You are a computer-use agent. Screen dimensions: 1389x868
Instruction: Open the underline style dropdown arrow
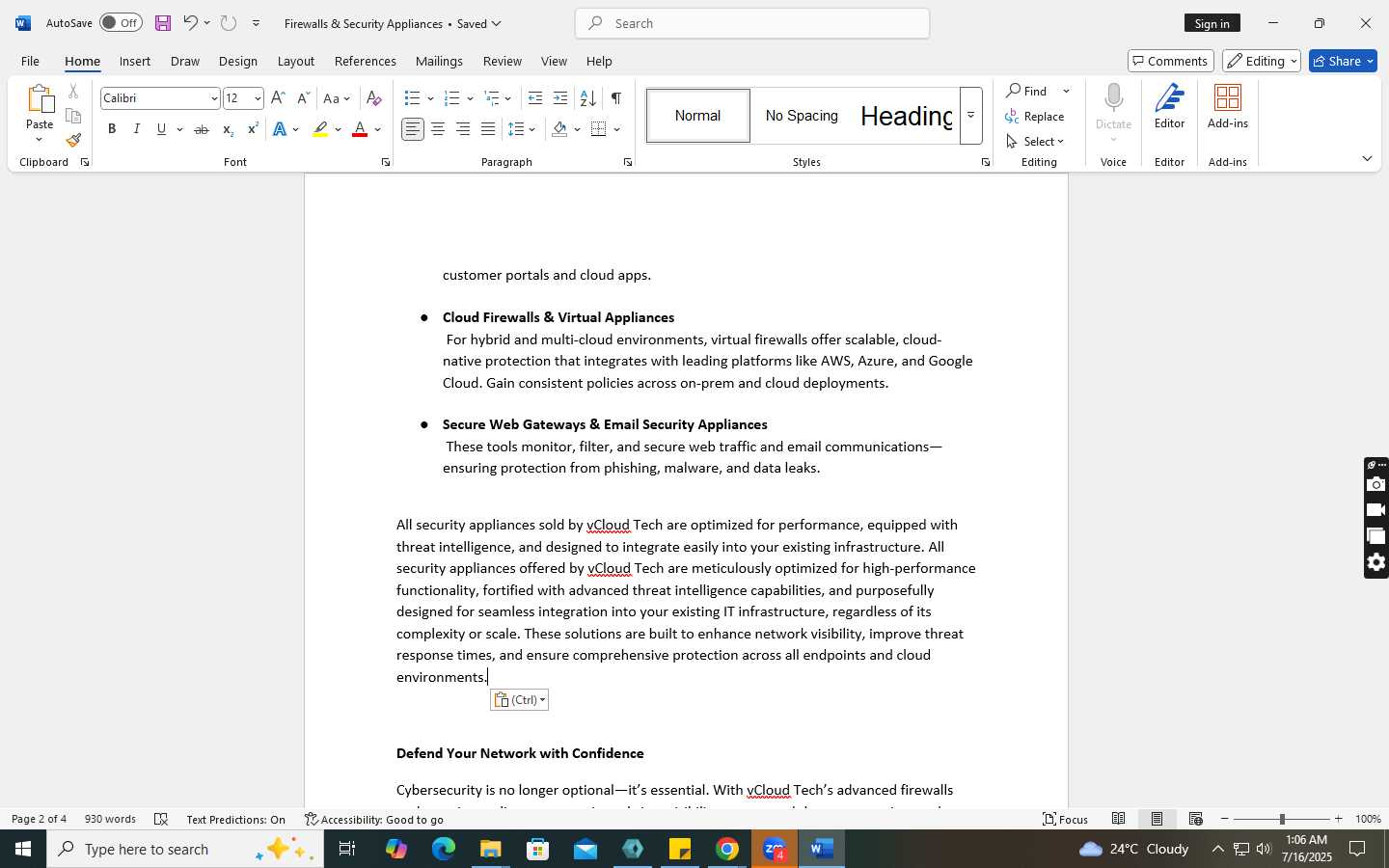[179, 129]
